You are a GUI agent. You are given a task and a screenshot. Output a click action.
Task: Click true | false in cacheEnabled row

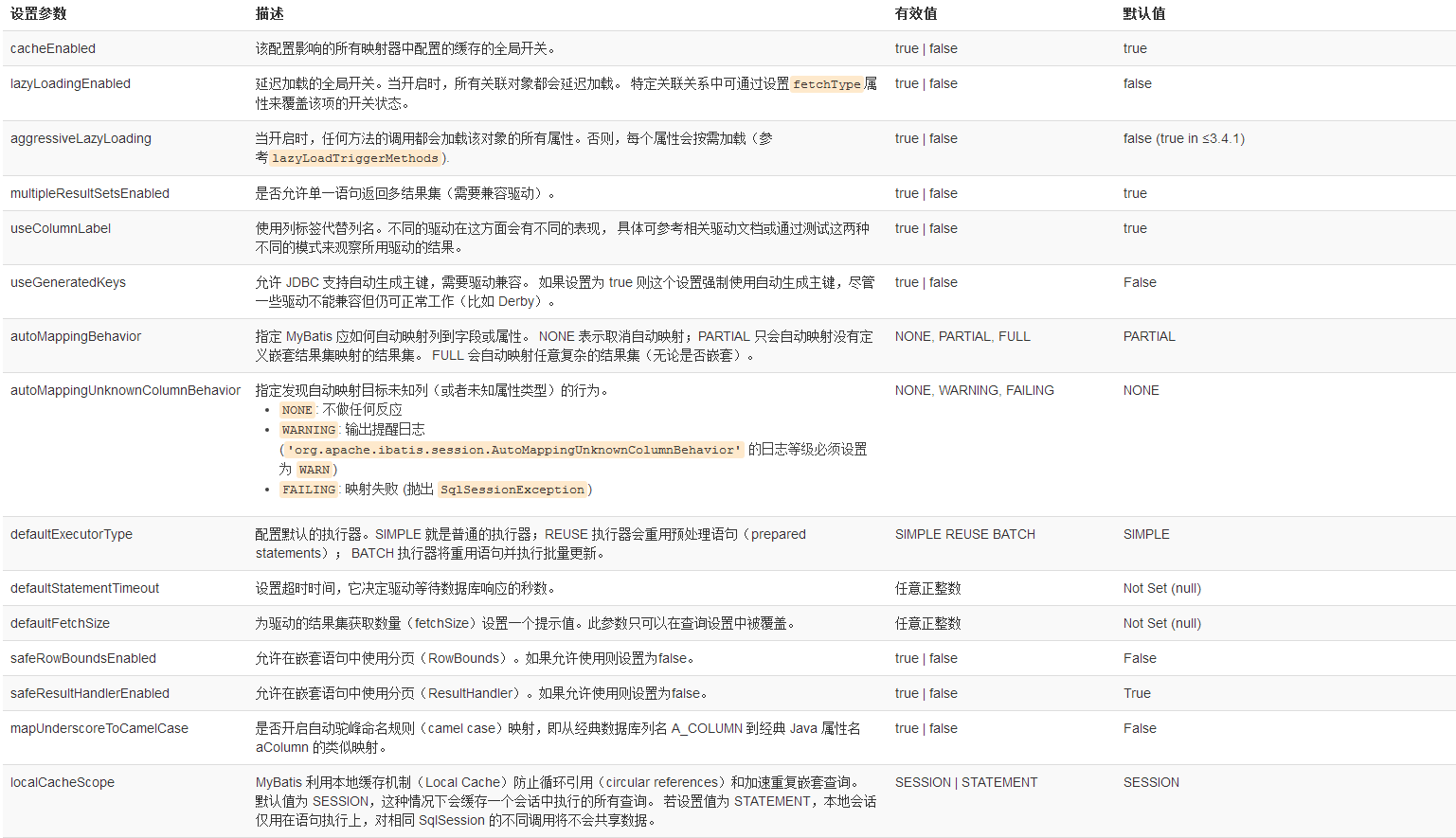tap(926, 48)
